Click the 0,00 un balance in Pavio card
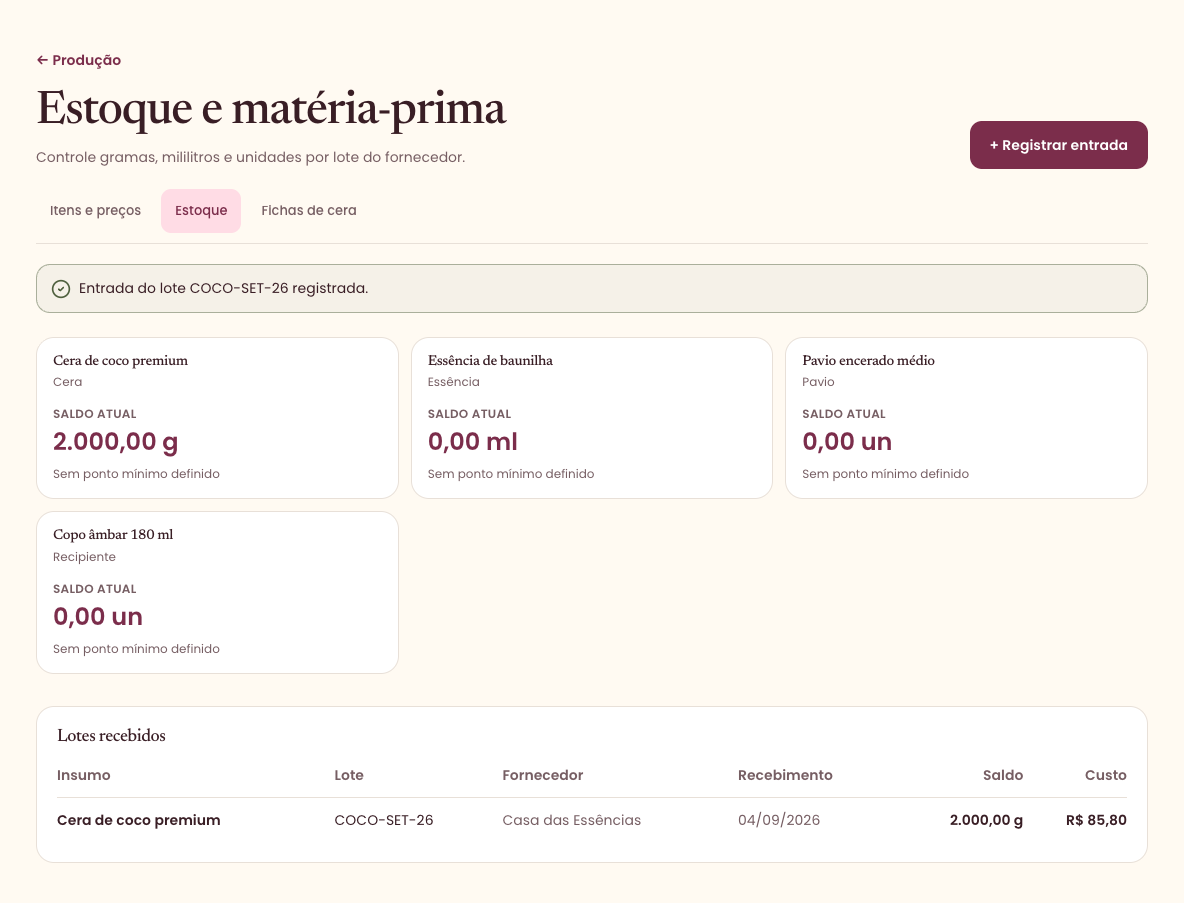Screen dimensions: 1184x903 (847, 442)
